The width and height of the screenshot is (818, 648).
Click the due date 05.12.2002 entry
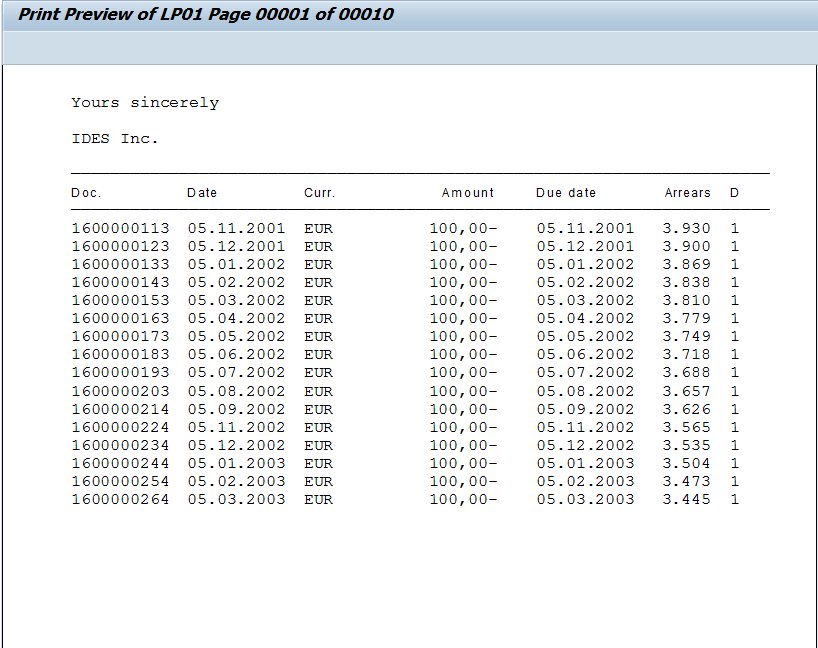point(586,445)
